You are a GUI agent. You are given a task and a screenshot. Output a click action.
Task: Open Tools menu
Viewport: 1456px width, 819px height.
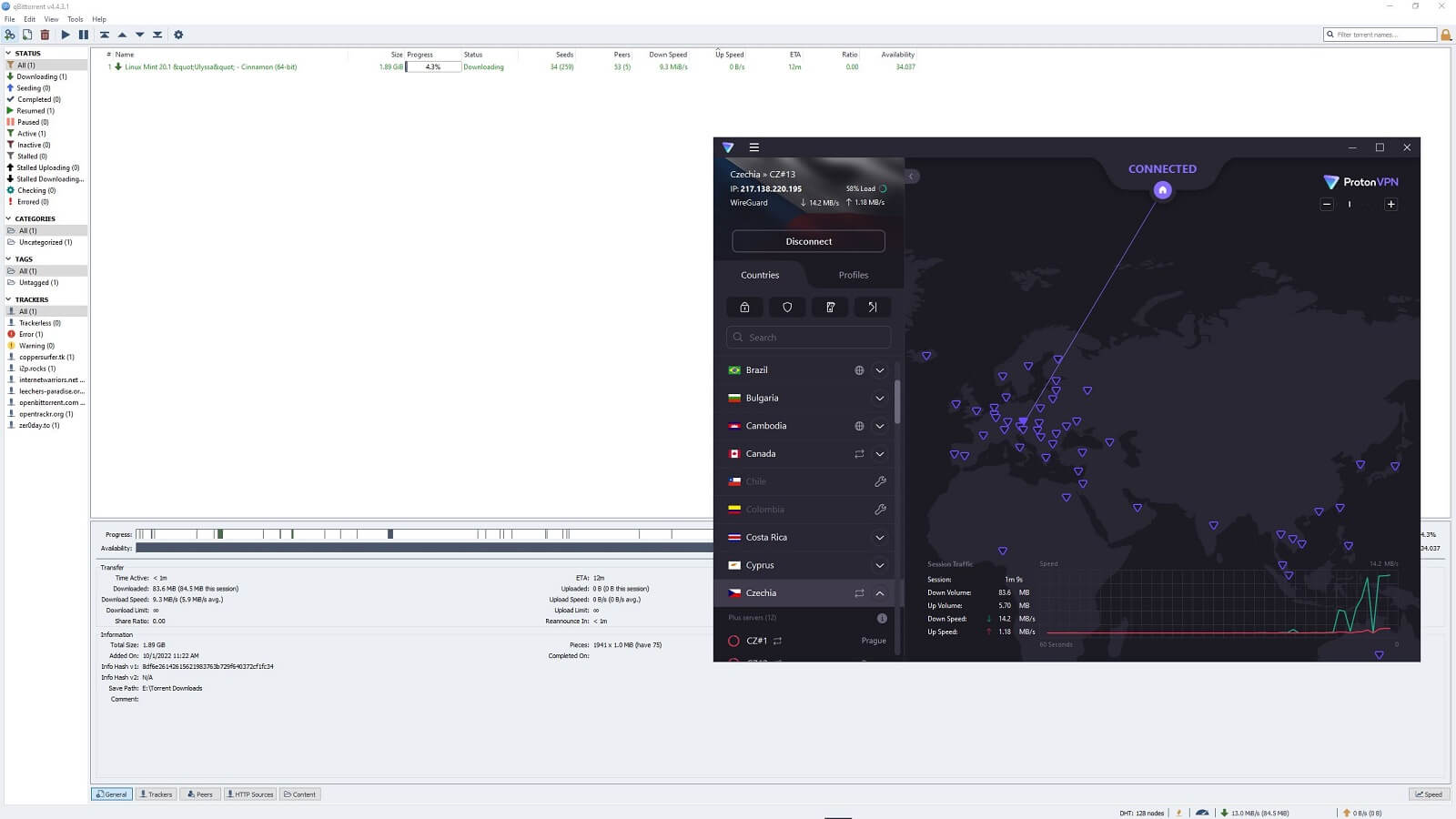(76, 19)
